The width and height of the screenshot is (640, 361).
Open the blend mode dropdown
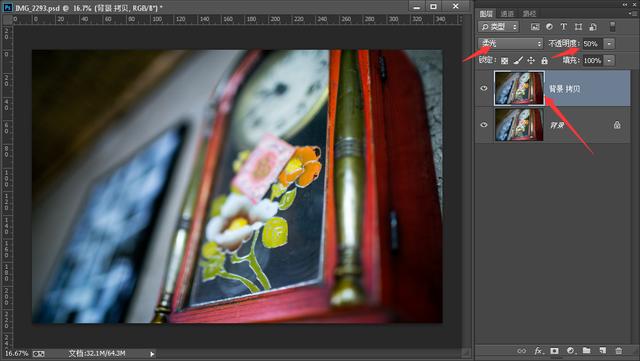[x=511, y=43]
